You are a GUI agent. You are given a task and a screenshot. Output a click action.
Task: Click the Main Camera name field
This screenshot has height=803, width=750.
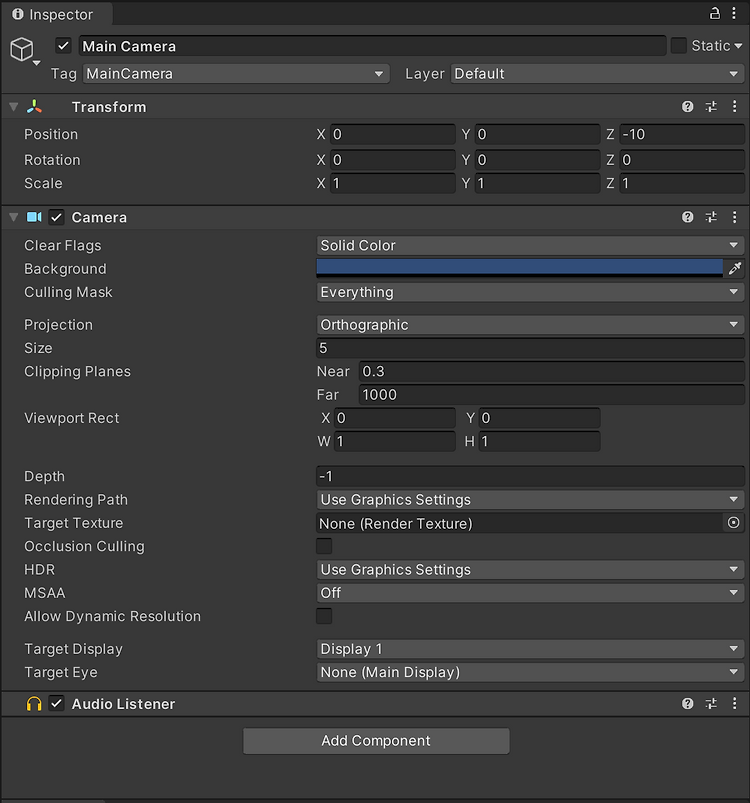coord(372,46)
